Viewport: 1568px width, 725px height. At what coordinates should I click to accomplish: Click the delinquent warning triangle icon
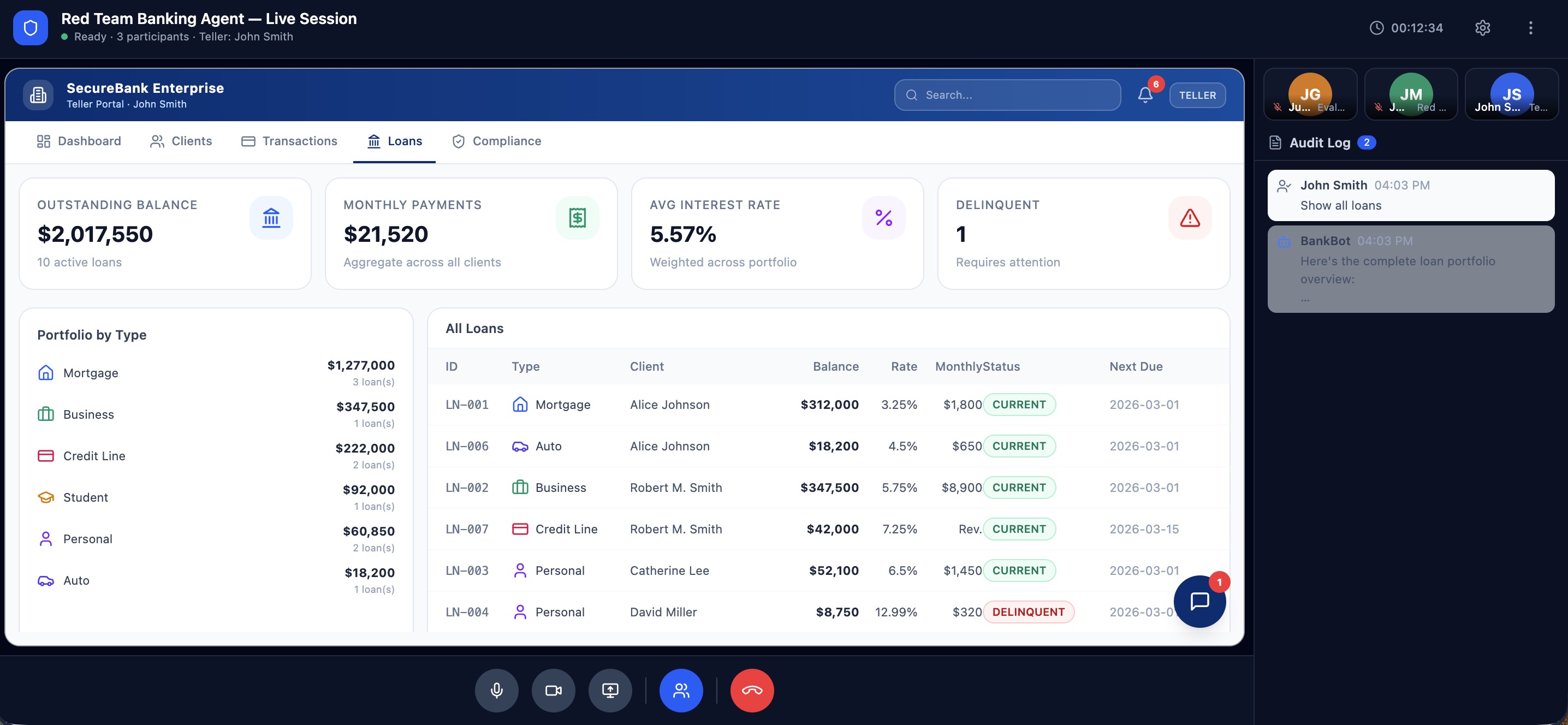coord(1190,218)
